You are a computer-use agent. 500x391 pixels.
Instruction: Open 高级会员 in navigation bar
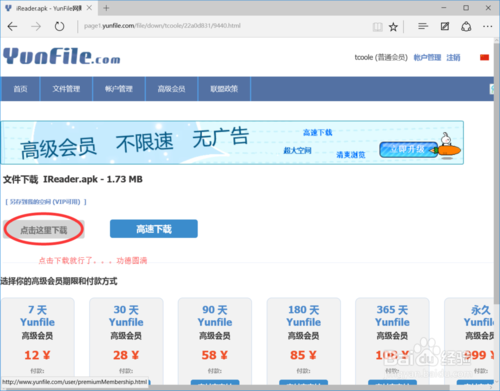[x=171, y=89]
